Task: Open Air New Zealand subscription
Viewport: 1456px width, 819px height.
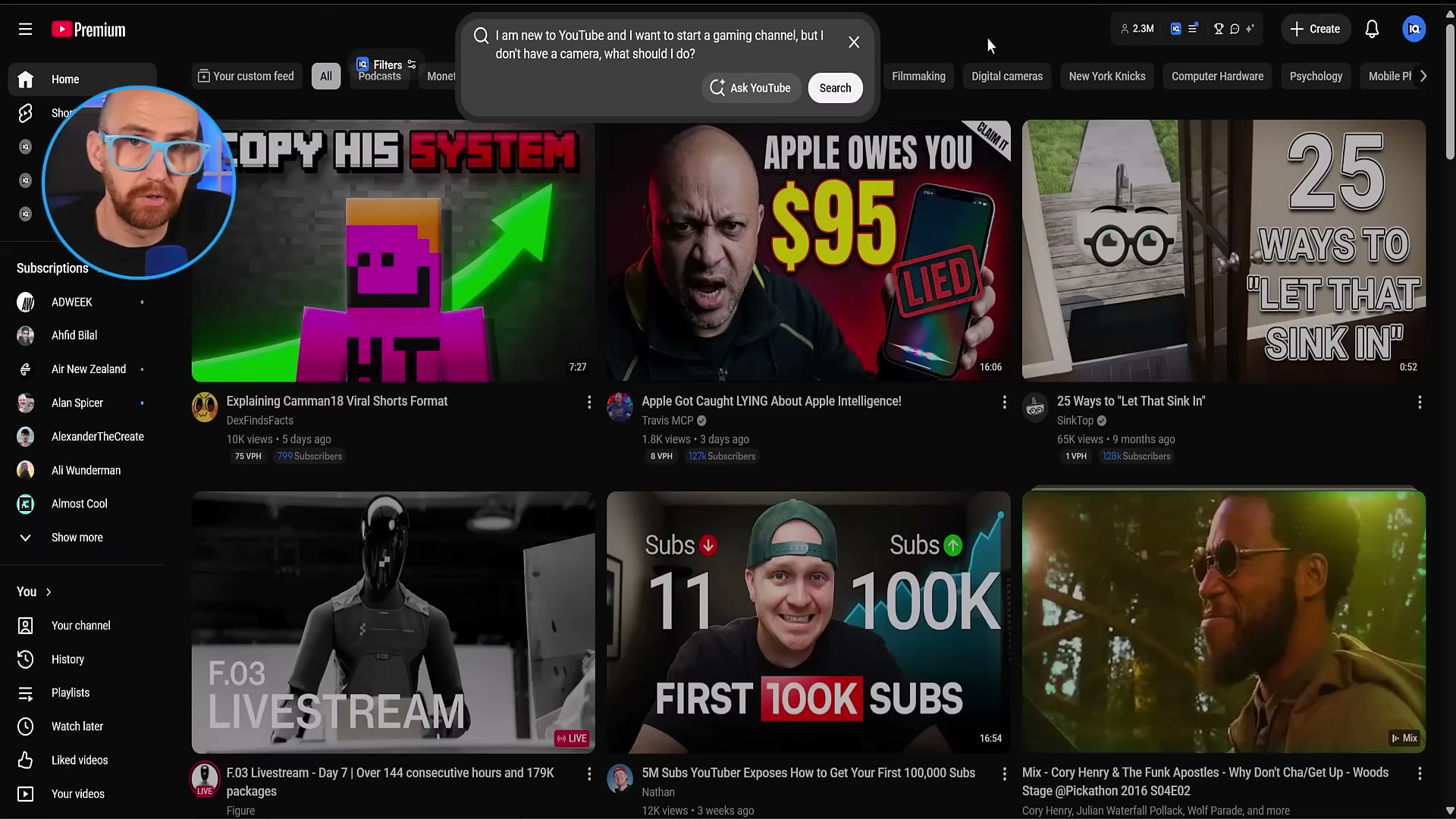Action: click(83, 369)
